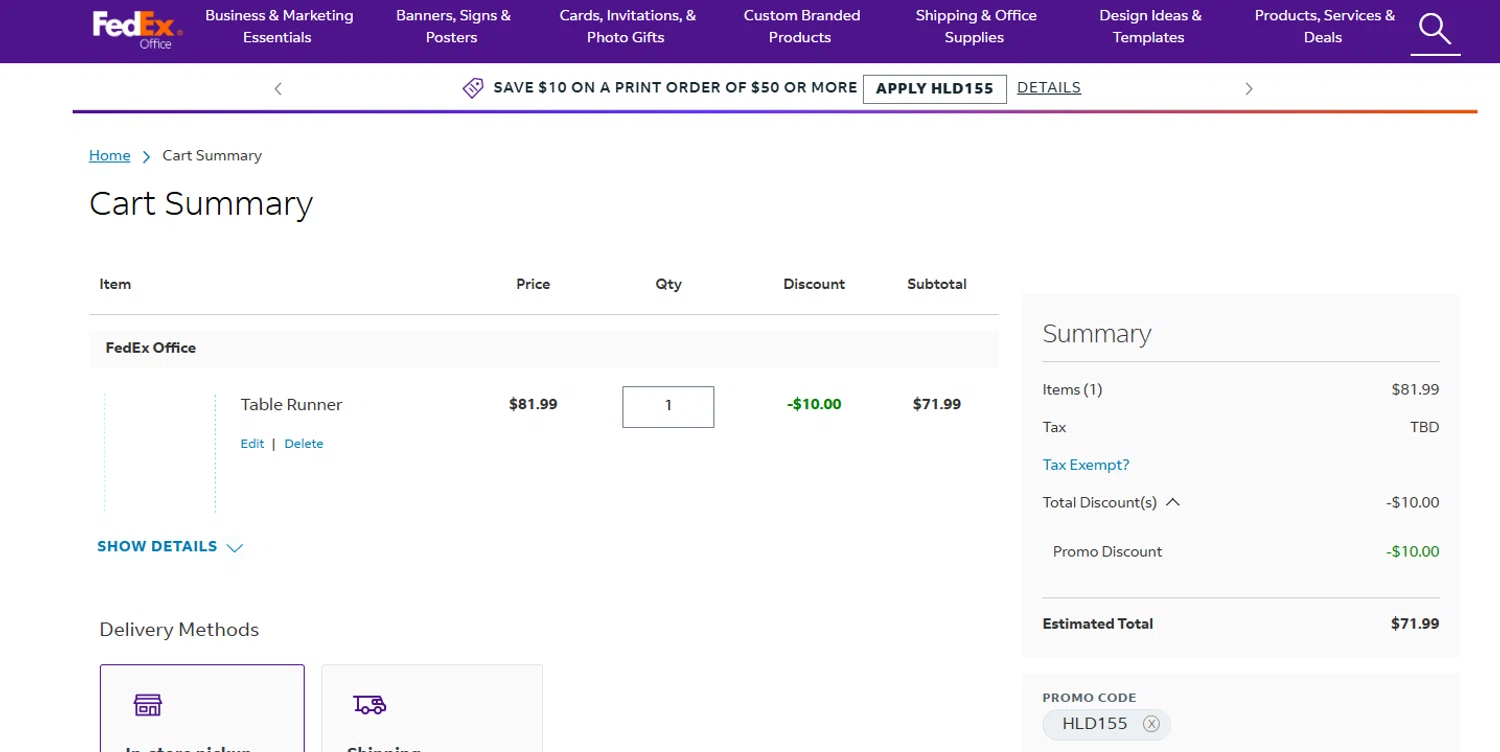This screenshot has height=752, width=1500.
Task: Click the Tax TBD value
Action: tap(1424, 428)
